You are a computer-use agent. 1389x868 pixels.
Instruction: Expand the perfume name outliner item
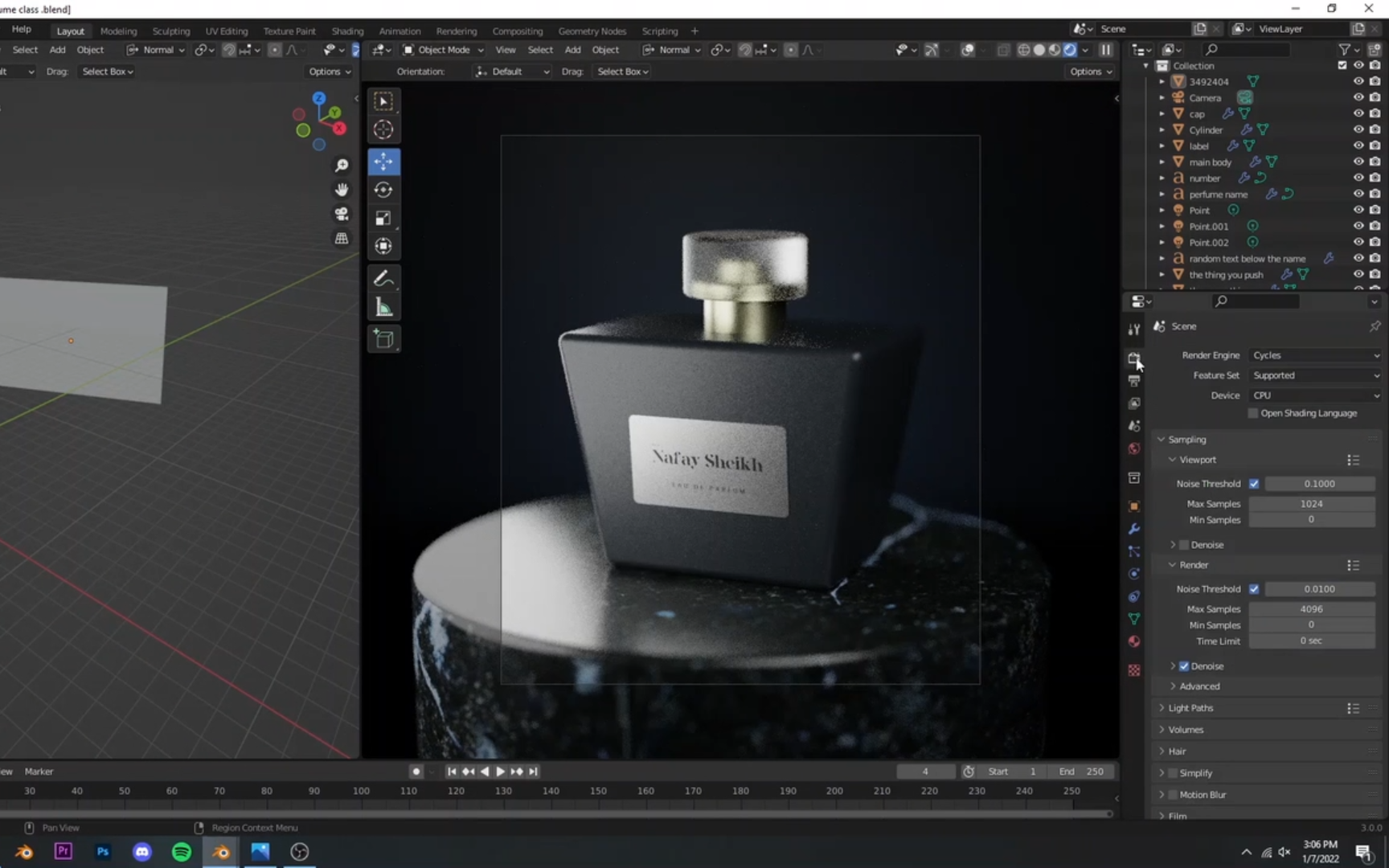click(x=1162, y=194)
